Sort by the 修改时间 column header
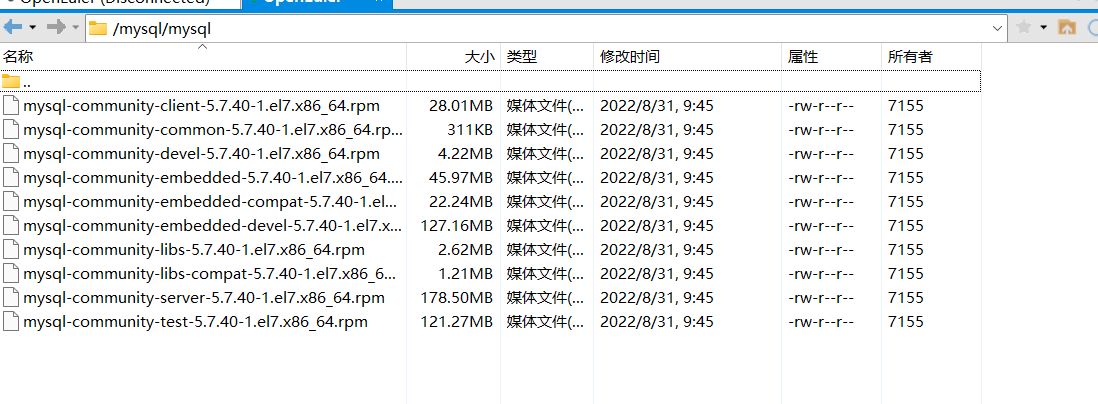Viewport: 1098px width, 404px height. pyautogui.click(x=688, y=57)
